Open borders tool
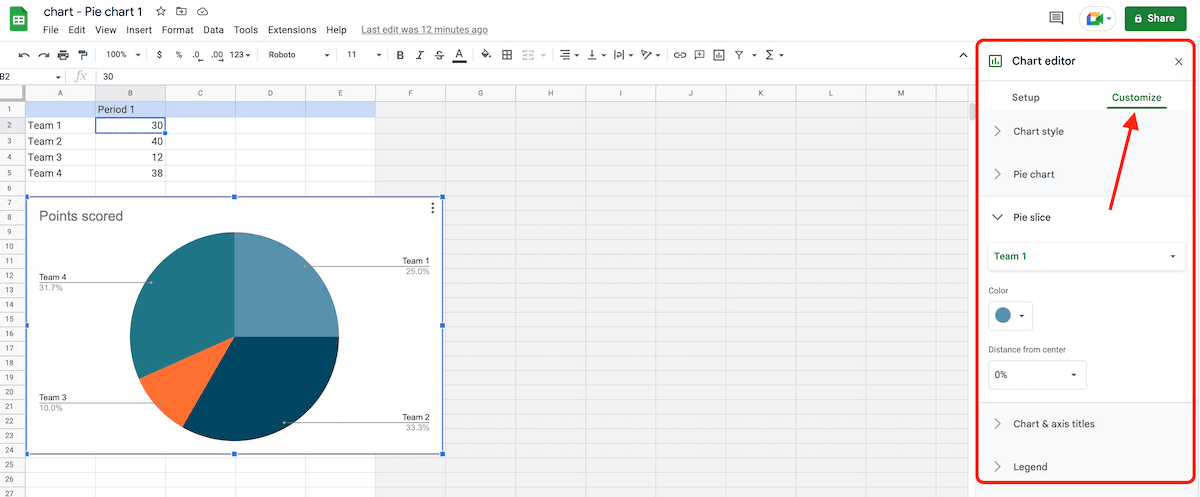Viewport: 1200px width, 497px height. [x=507, y=55]
